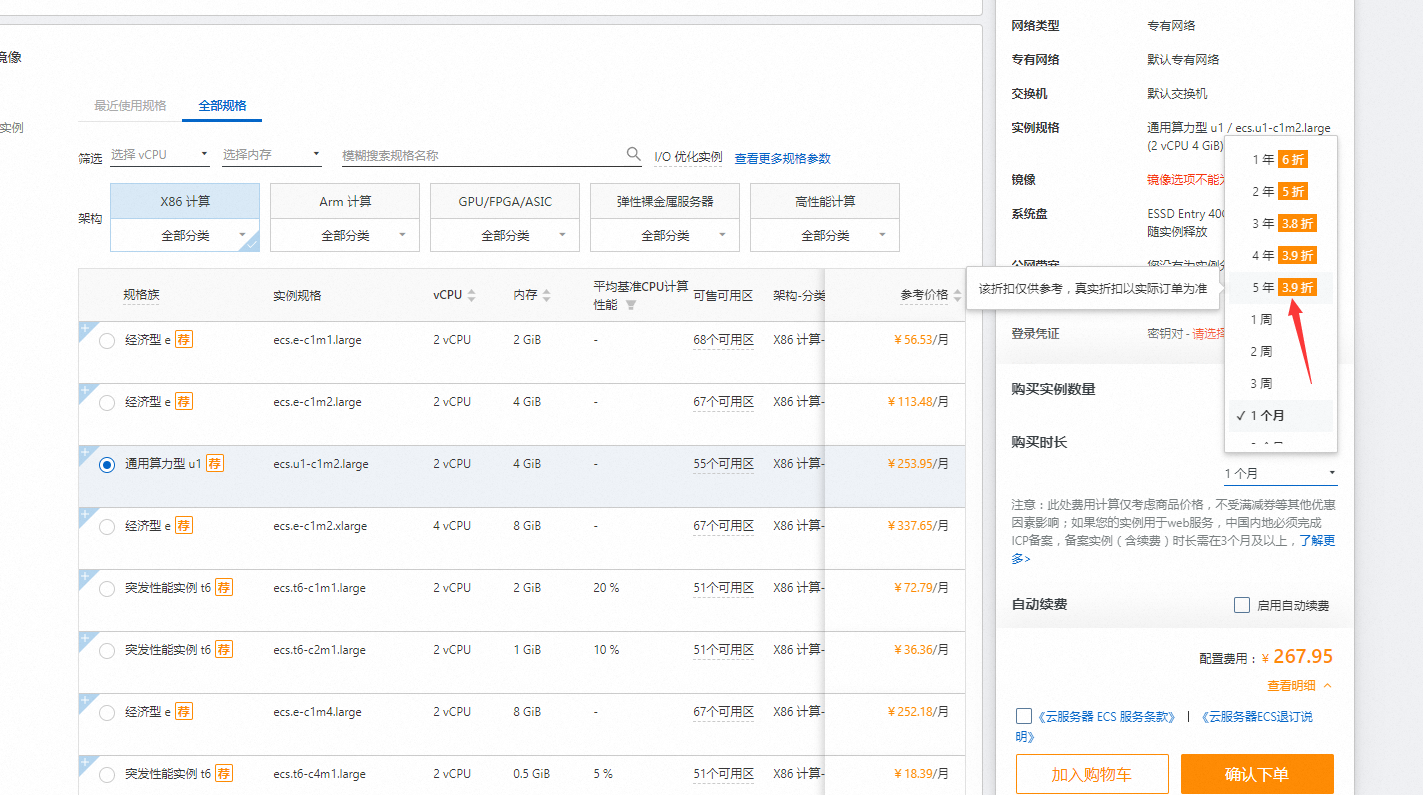Expand 全部分类 under GPU/FPGA/ASIC
The height and width of the screenshot is (795, 1423).
coord(505,236)
